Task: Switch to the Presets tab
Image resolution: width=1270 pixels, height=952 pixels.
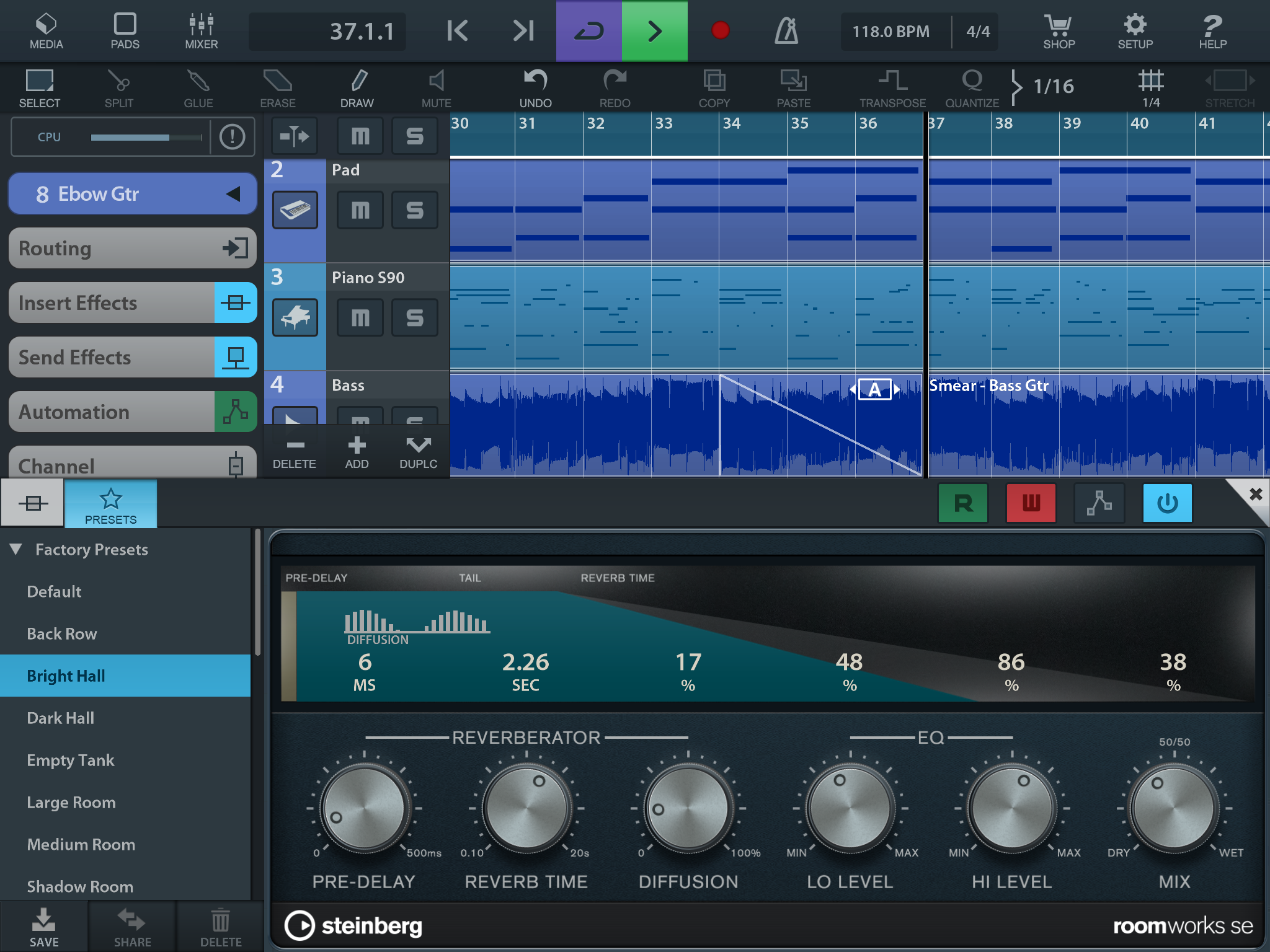Action: pyautogui.click(x=110, y=505)
